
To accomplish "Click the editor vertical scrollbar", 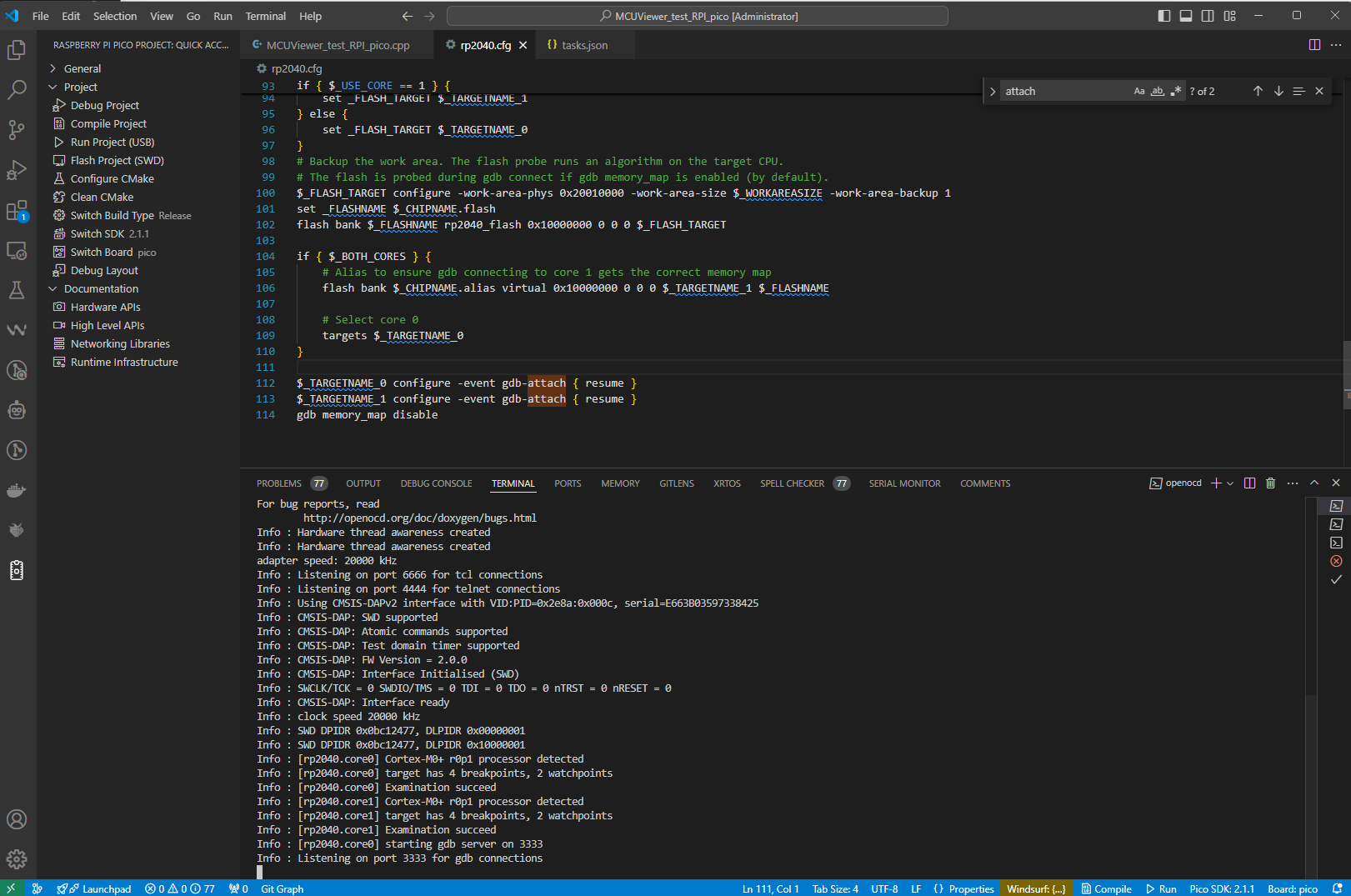I will 1345,375.
